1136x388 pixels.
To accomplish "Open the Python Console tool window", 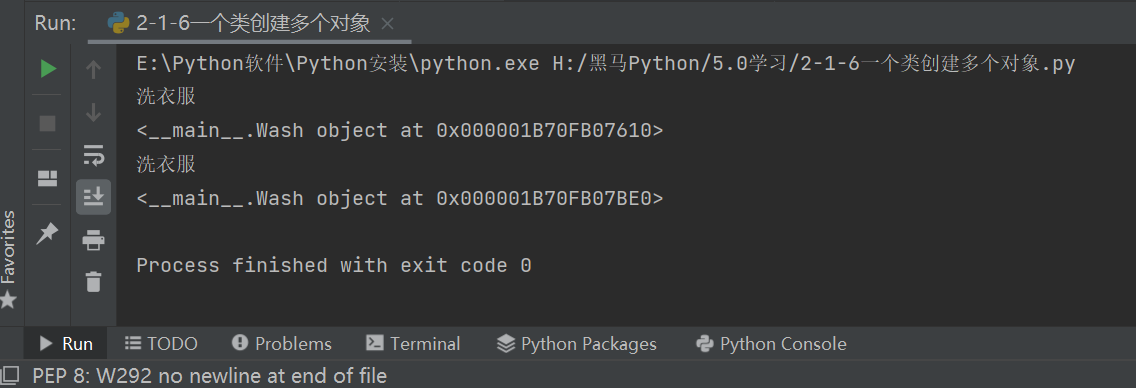I will (771, 344).
